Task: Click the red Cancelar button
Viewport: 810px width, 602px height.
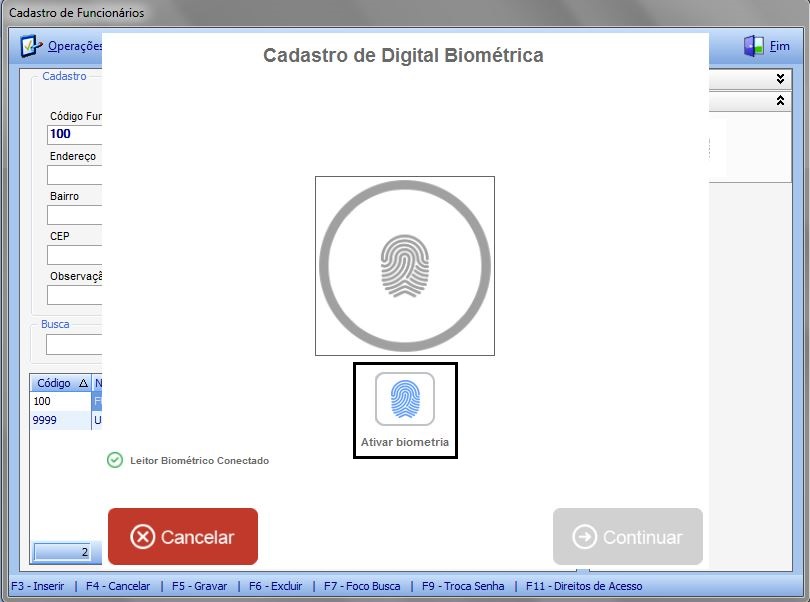Action: point(183,536)
